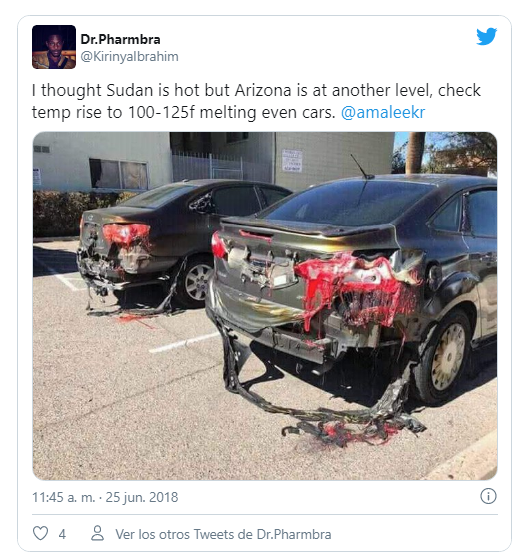532x558 pixels.
Task: Click the 25 jun. 2018 date
Action: pyautogui.click(x=142, y=497)
